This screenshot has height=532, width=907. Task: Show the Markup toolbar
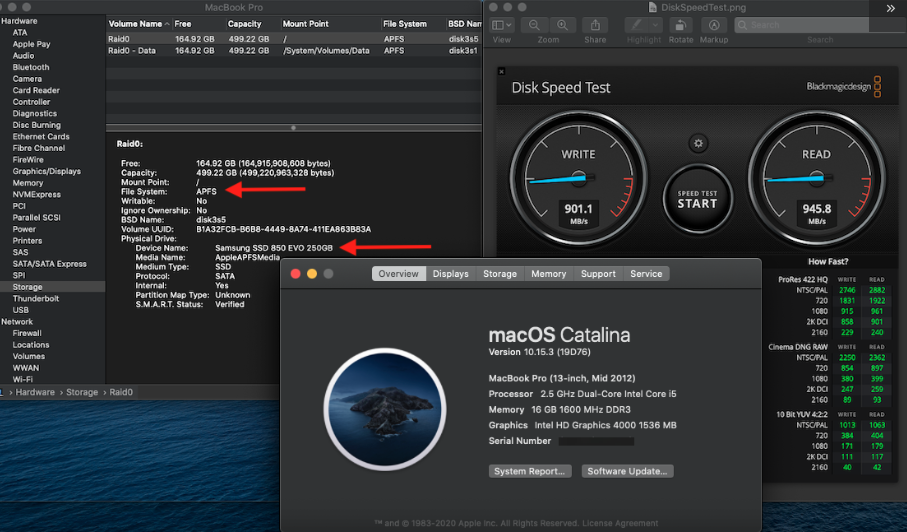click(713, 24)
